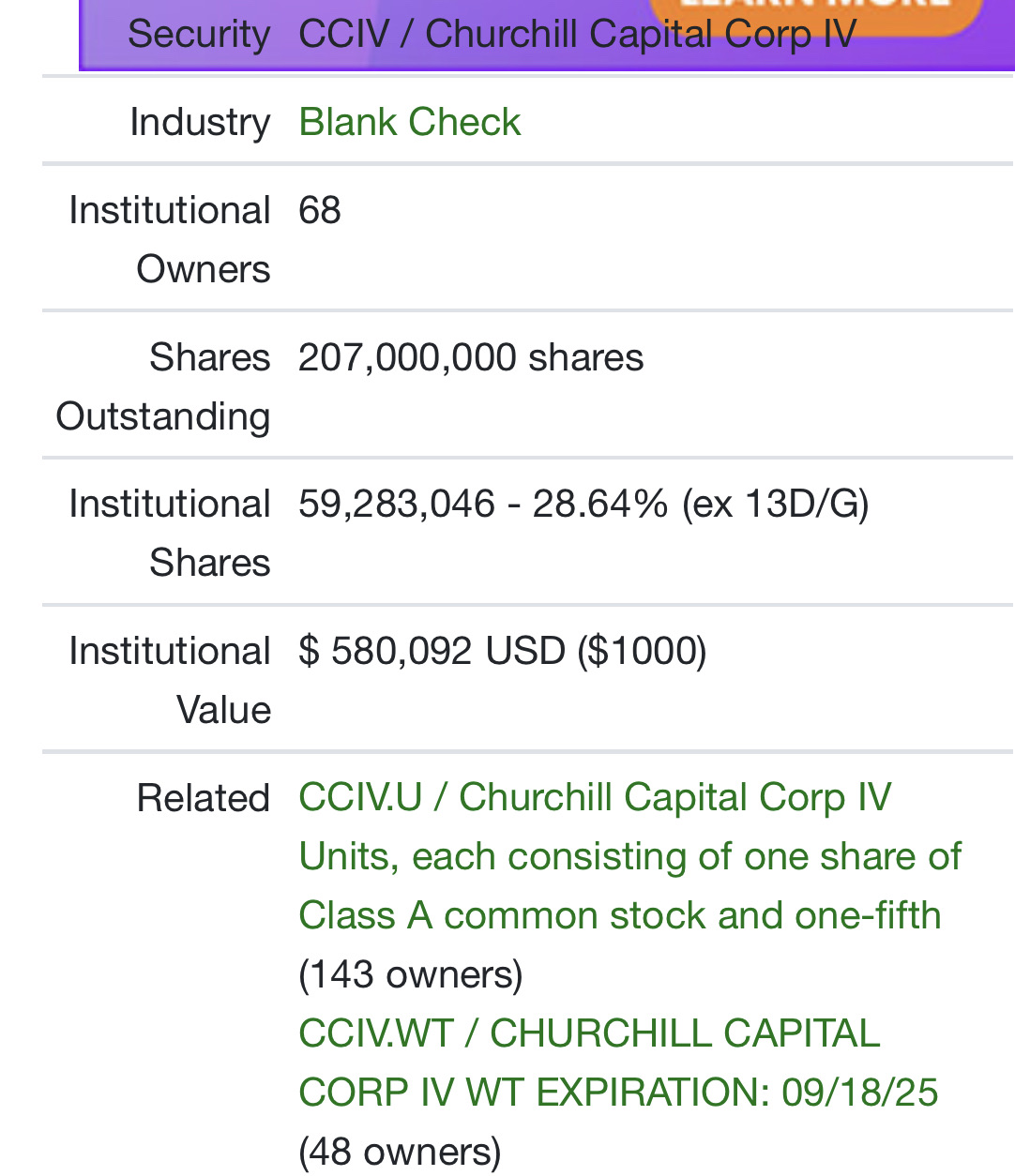Click the Institutional Shares label
The width and height of the screenshot is (1015, 1176).
(x=170, y=533)
